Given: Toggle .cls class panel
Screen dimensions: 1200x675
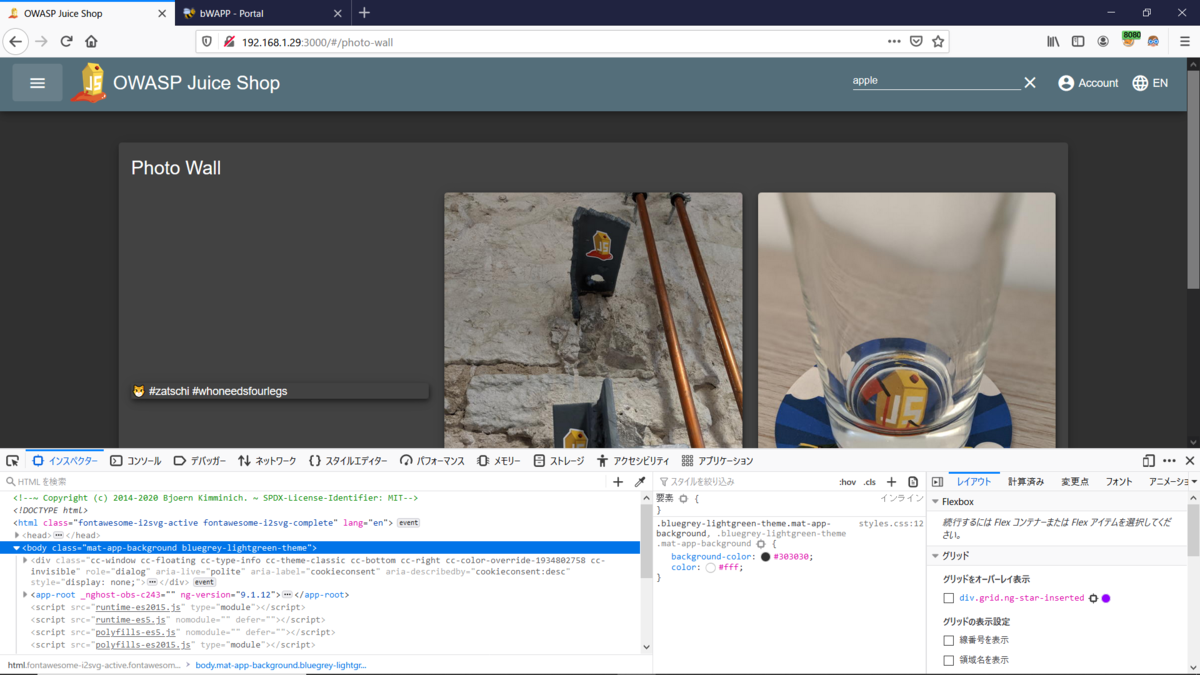Looking at the screenshot, I should (870, 482).
